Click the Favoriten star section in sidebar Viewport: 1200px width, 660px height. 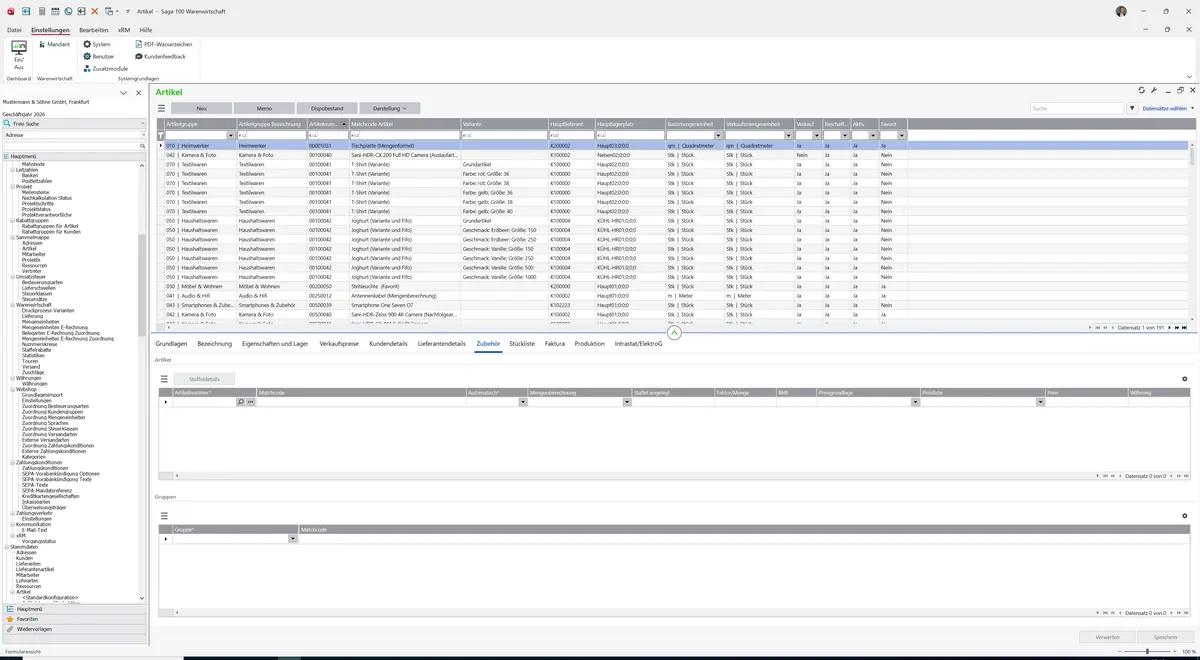[73, 619]
